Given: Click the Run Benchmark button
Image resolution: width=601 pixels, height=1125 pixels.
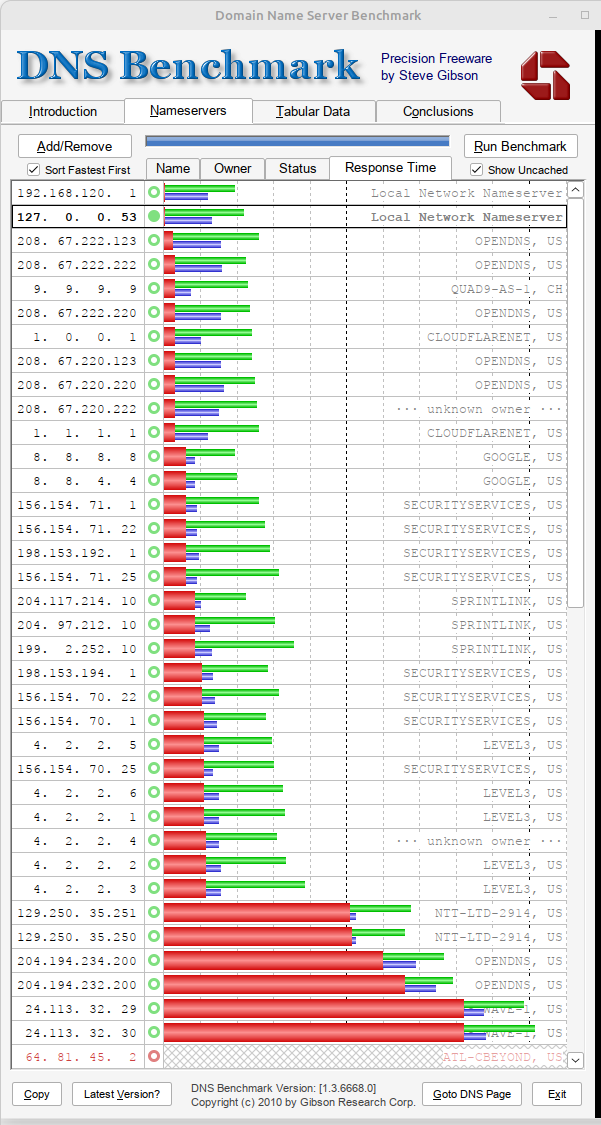Looking at the screenshot, I should point(521,146).
